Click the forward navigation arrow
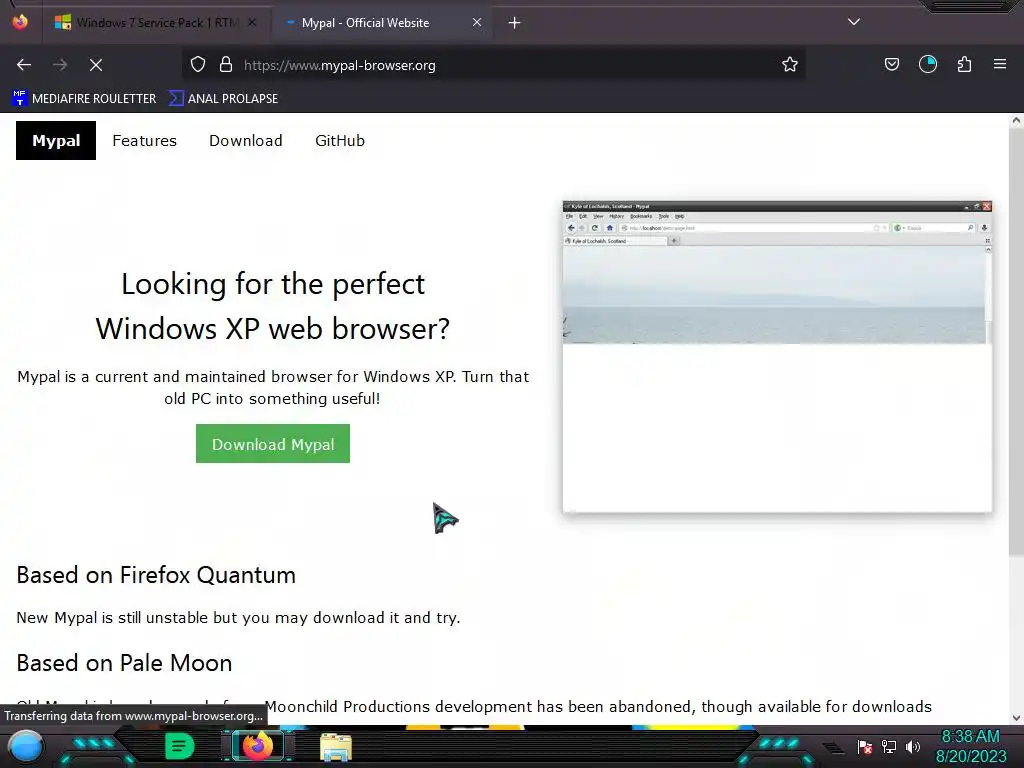 tap(60, 65)
